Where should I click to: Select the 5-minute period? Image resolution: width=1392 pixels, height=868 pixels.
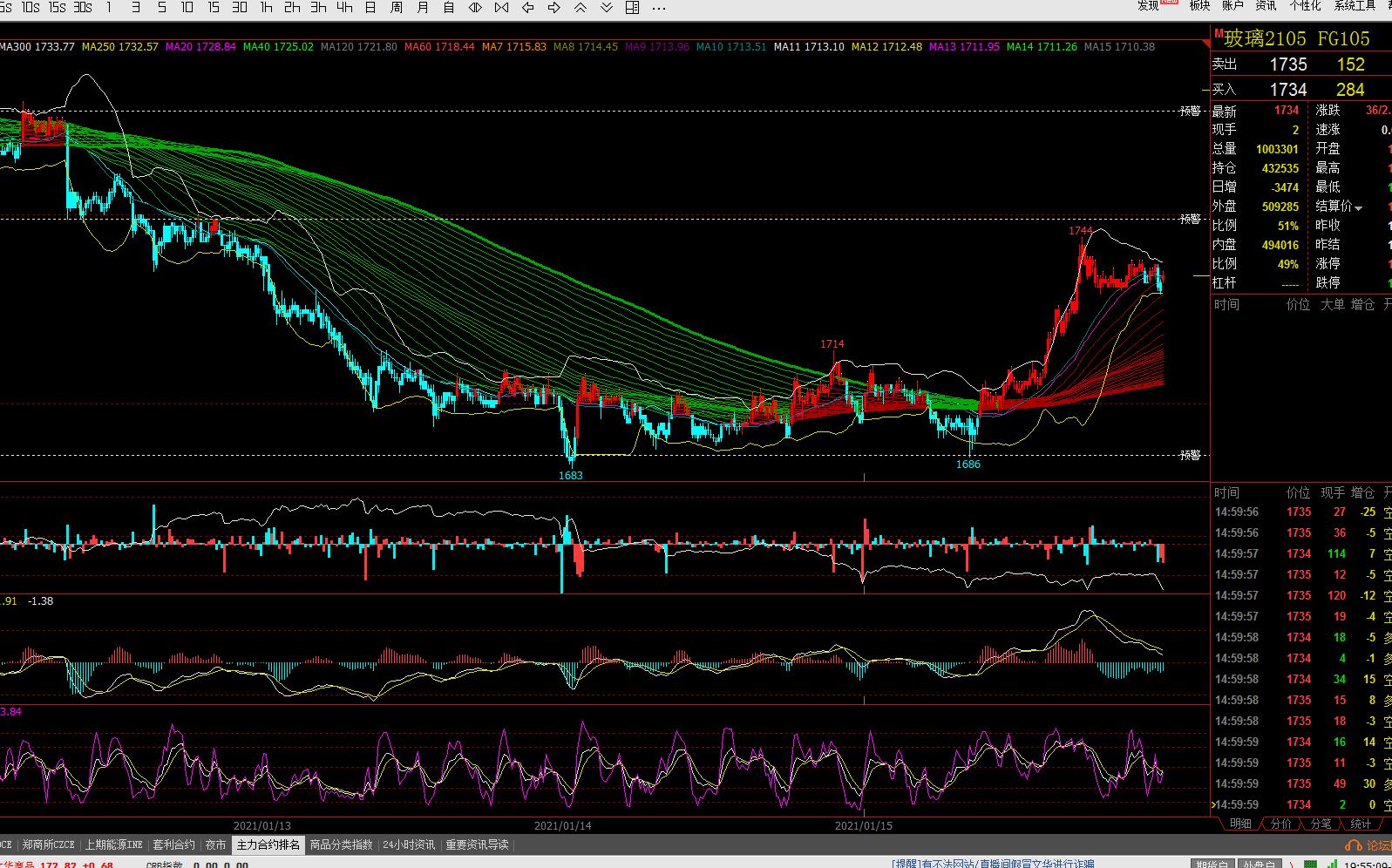click(x=161, y=7)
